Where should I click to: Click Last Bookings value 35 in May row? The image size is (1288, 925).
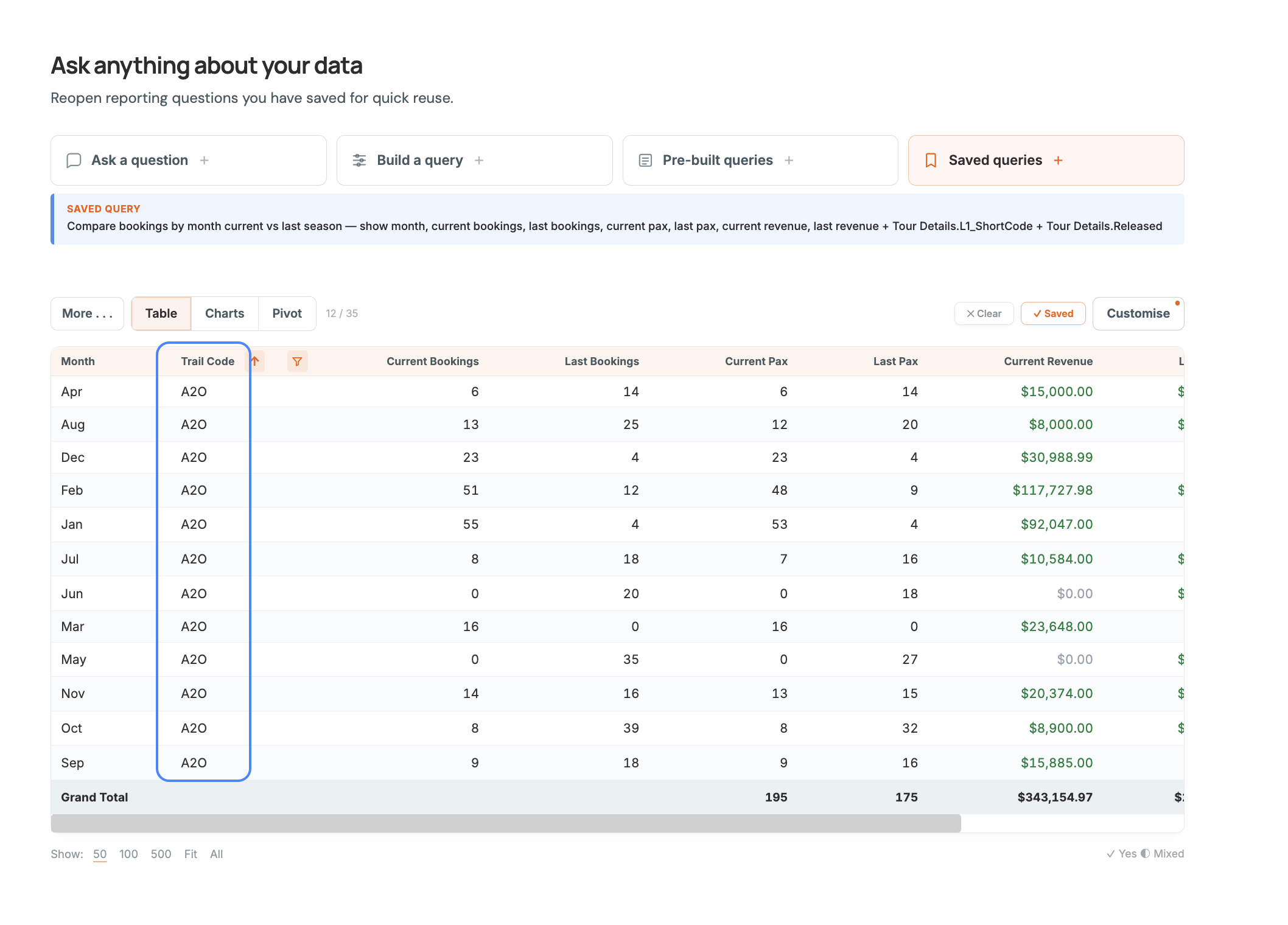click(631, 660)
